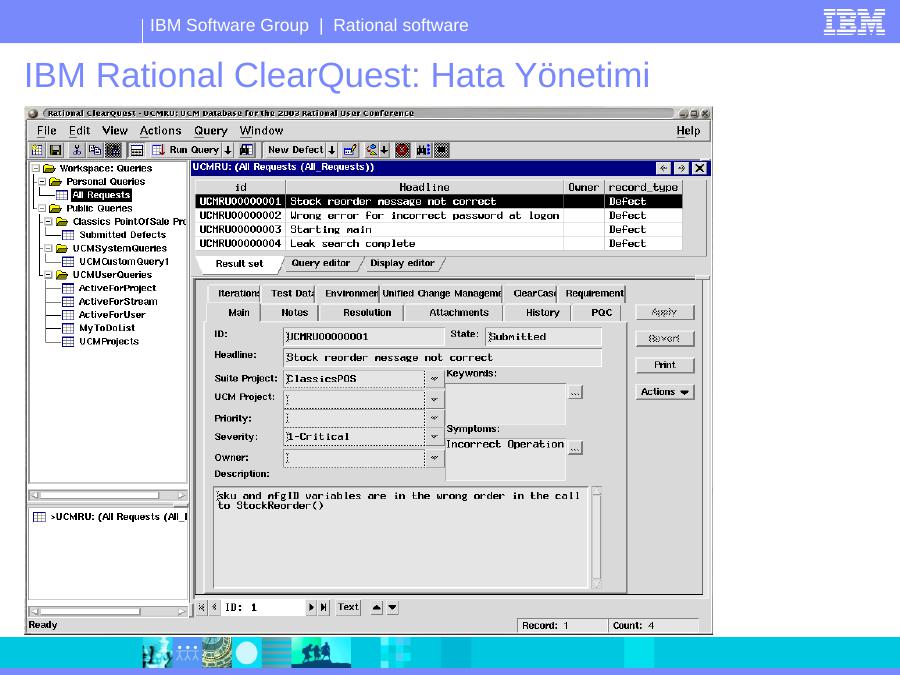Open the New Defect dropdown arrow

click(332, 150)
